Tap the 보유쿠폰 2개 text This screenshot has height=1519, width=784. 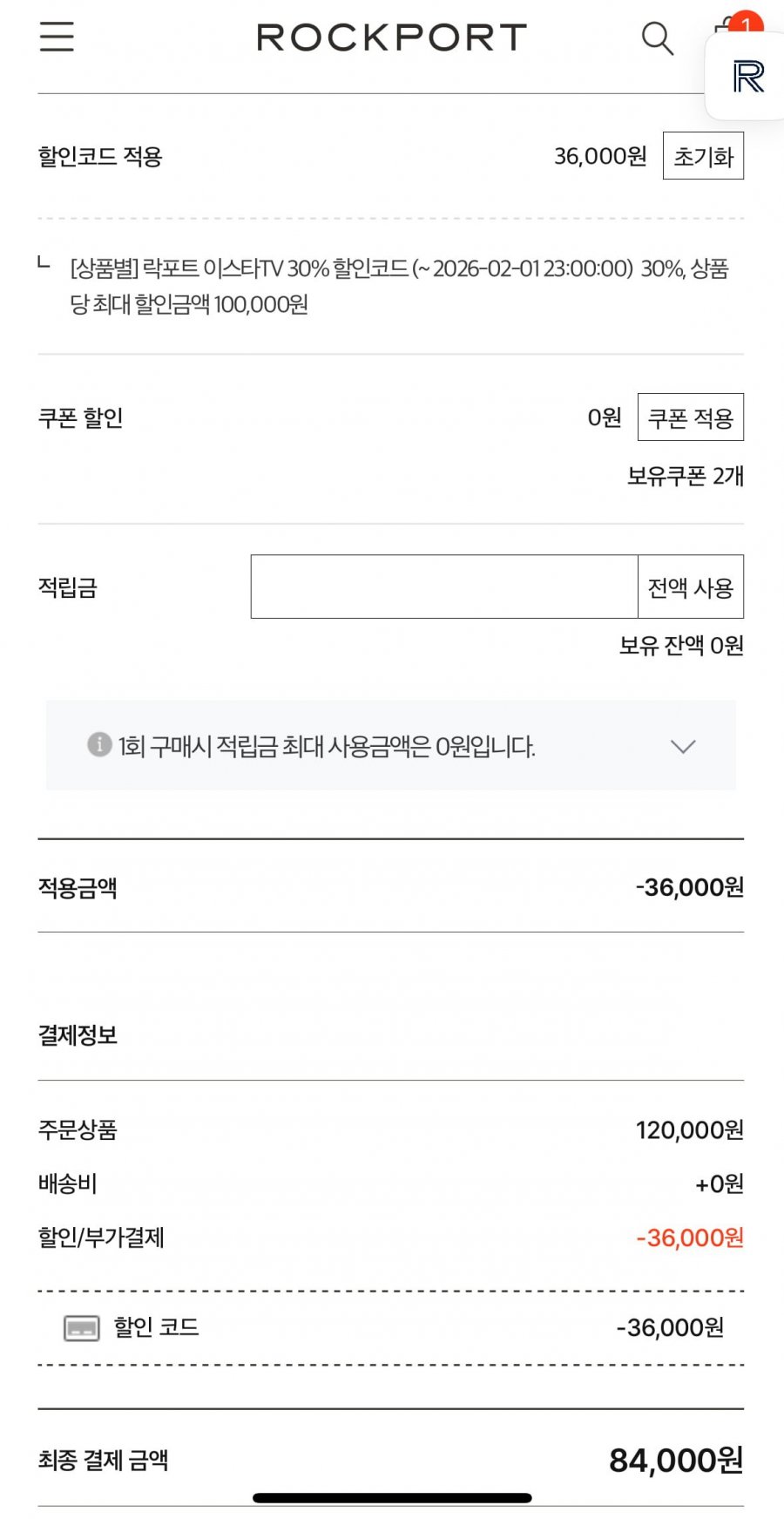[x=685, y=476]
